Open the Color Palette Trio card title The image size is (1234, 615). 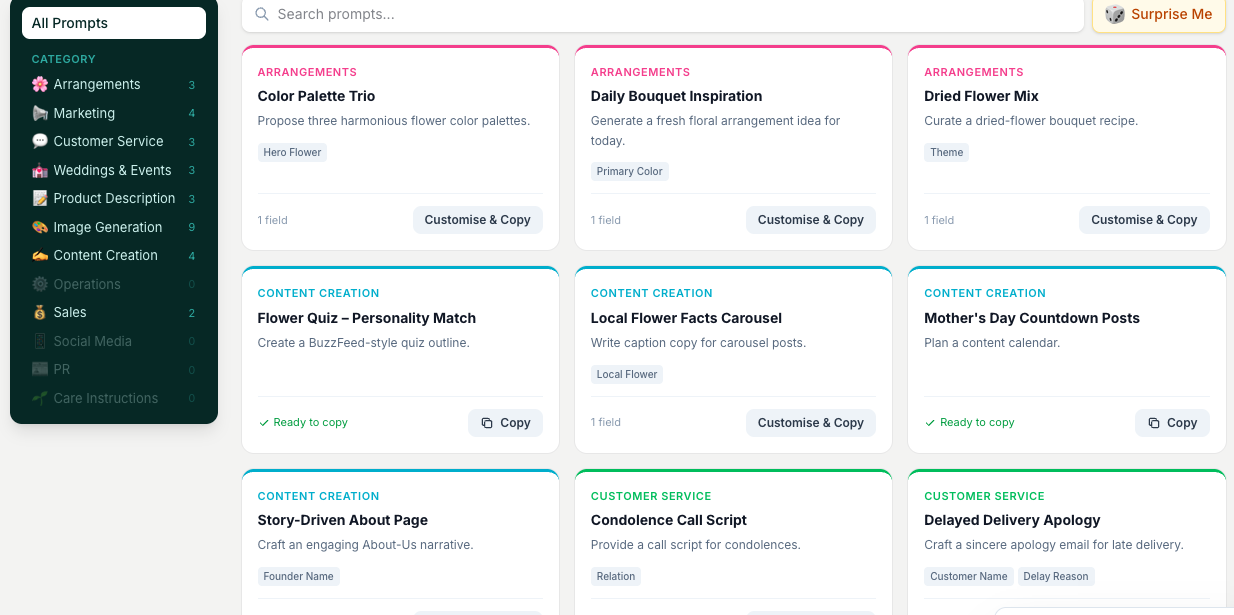pos(317,96)
